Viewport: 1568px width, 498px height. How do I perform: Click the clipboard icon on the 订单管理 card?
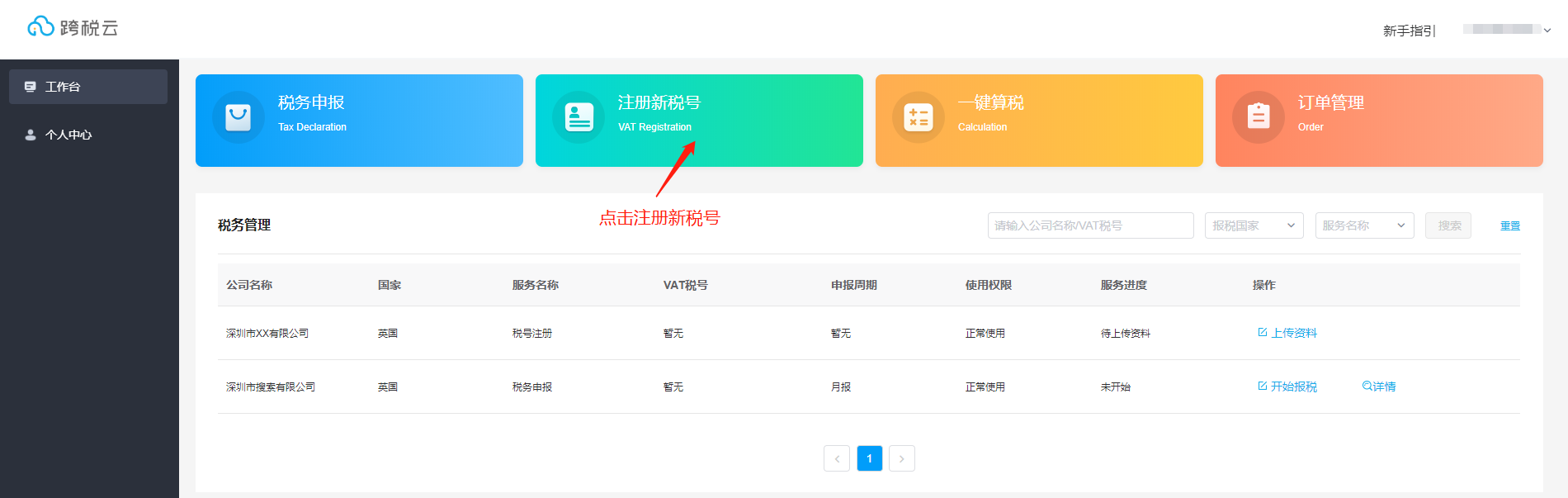click(x=1259, y=117)
